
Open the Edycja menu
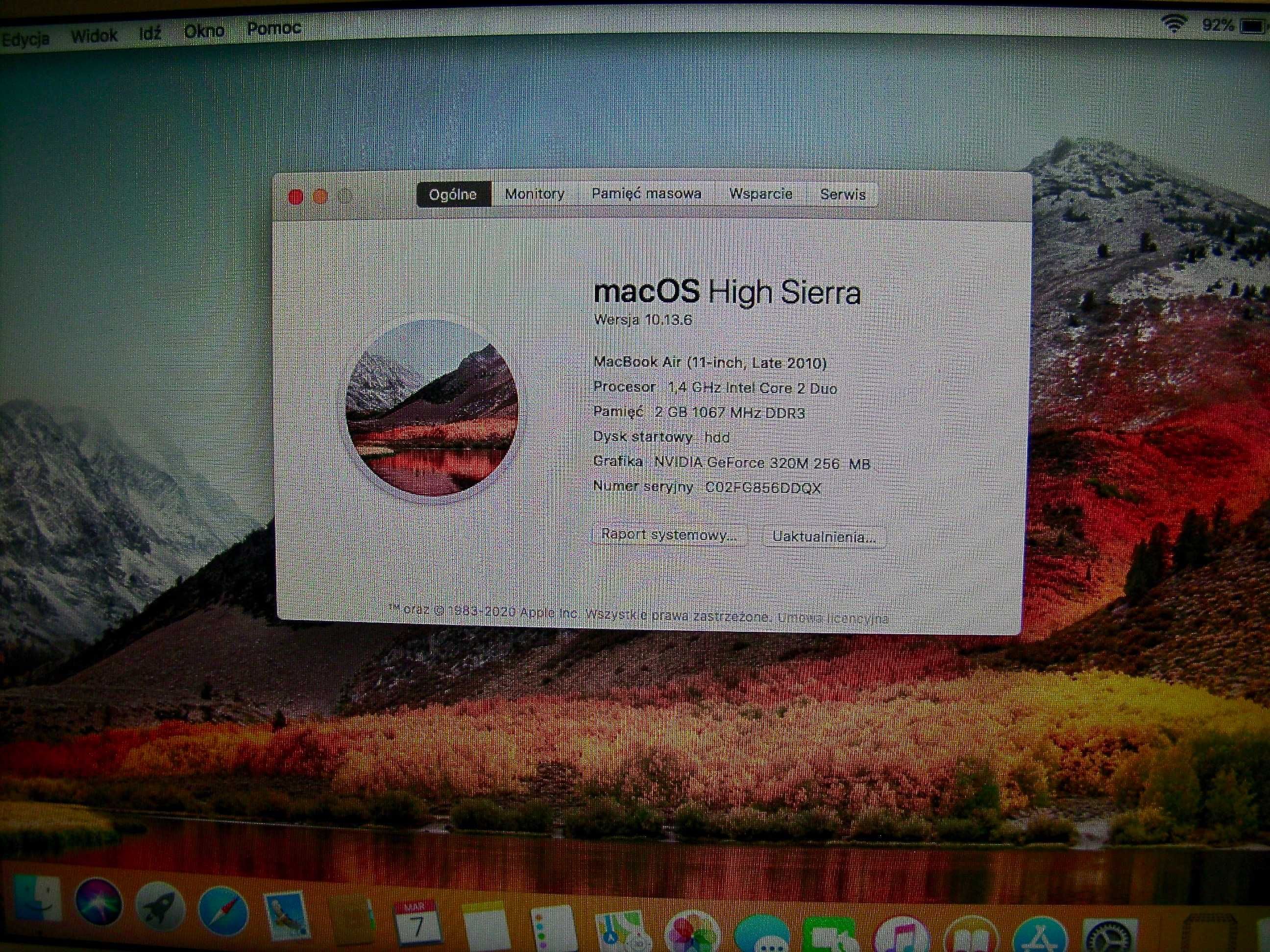tap(25, 40)
